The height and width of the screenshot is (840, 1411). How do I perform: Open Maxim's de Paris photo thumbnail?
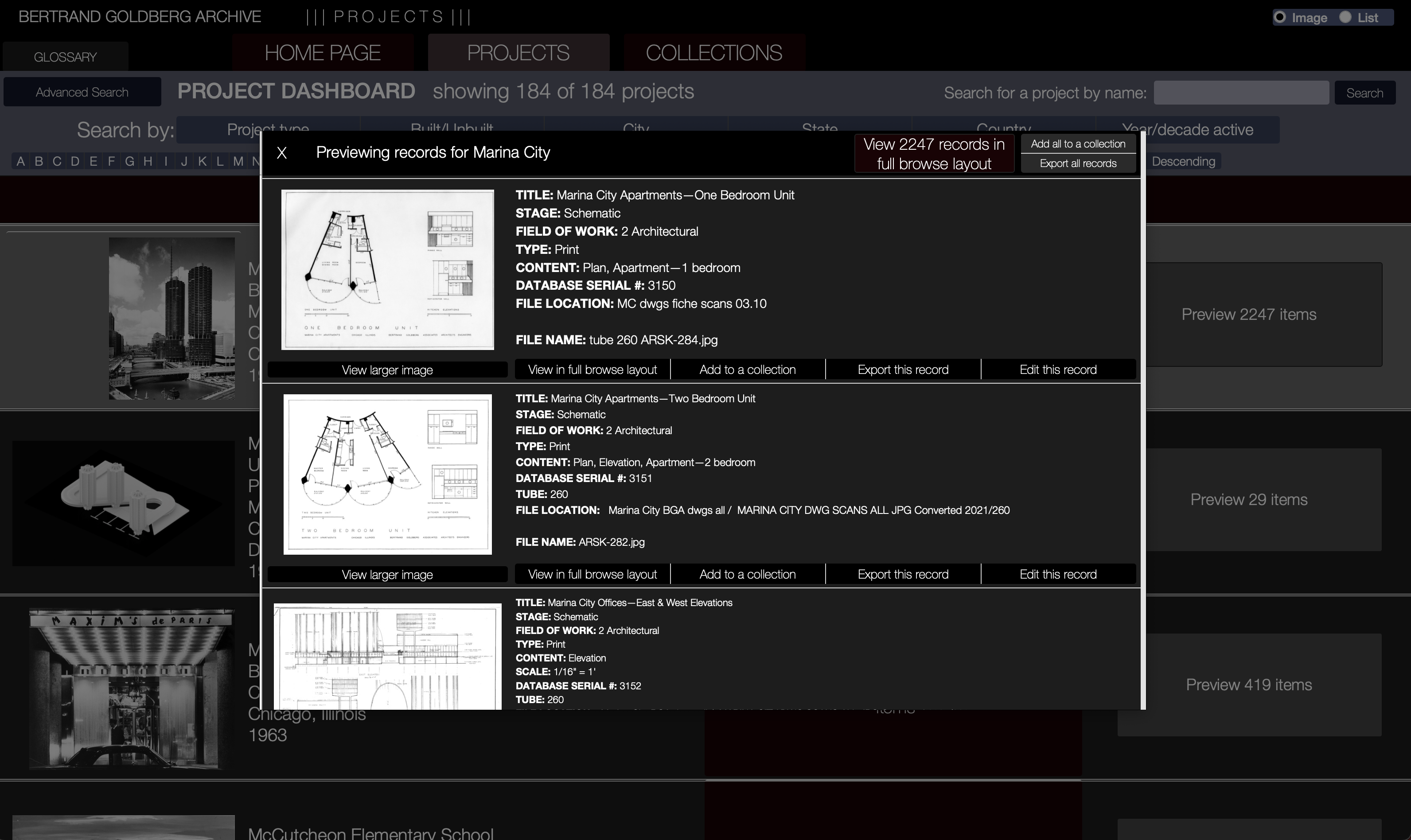pos(131,689)
